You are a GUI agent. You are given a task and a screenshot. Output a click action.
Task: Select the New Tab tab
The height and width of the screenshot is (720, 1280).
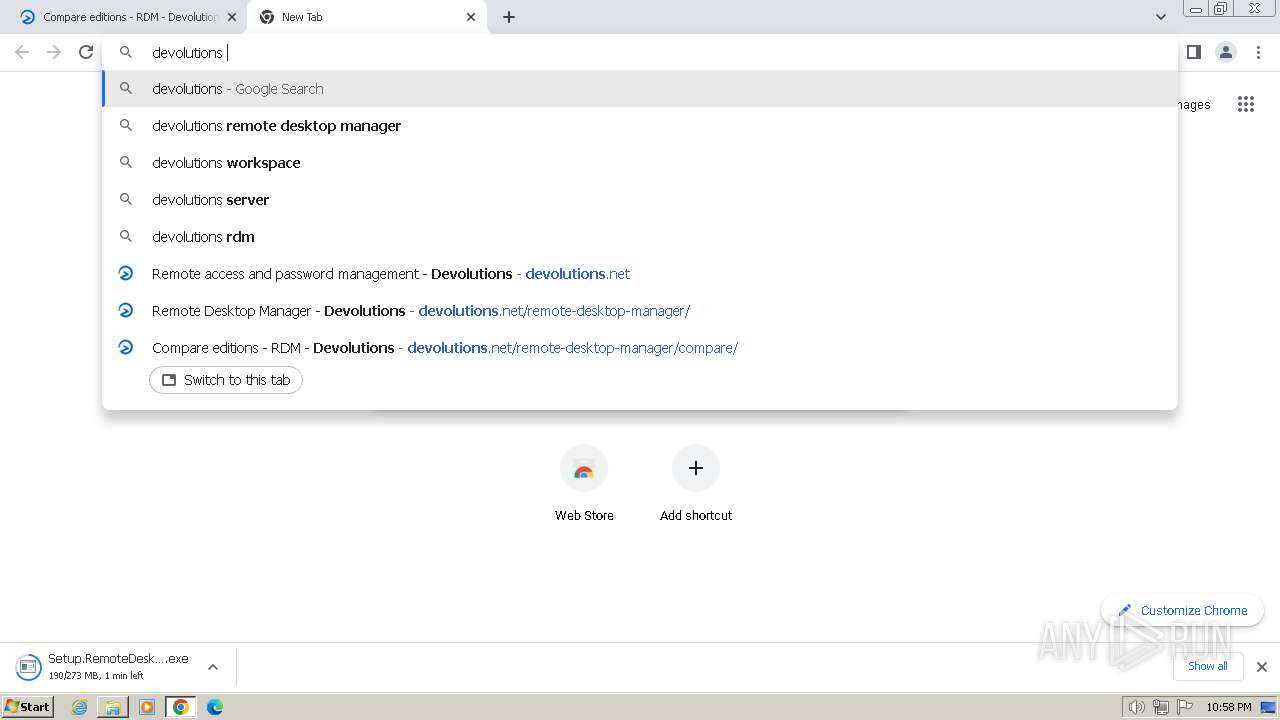pyautogui.click(x=366, y=17)
